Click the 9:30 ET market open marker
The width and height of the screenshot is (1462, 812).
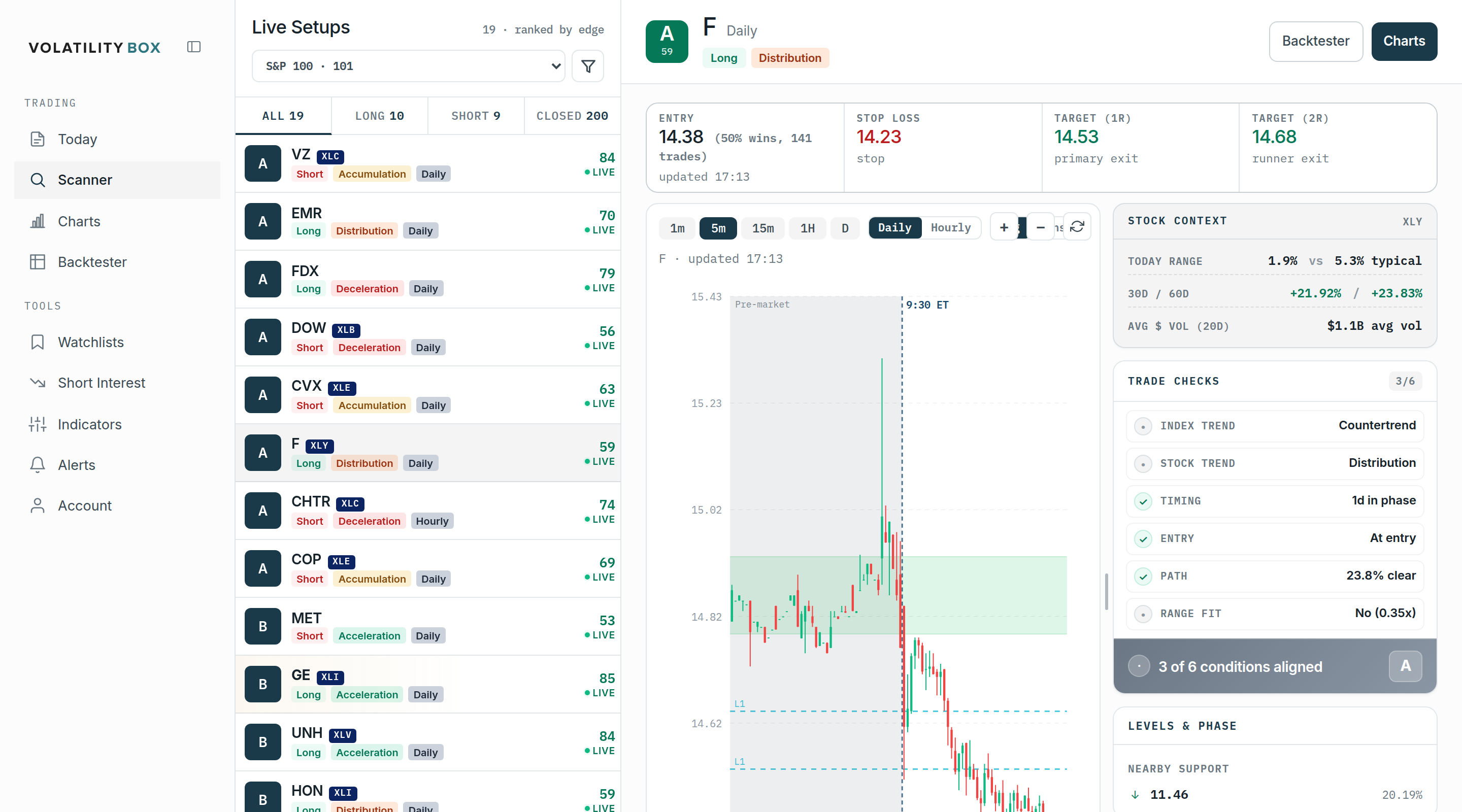point(927,304)
